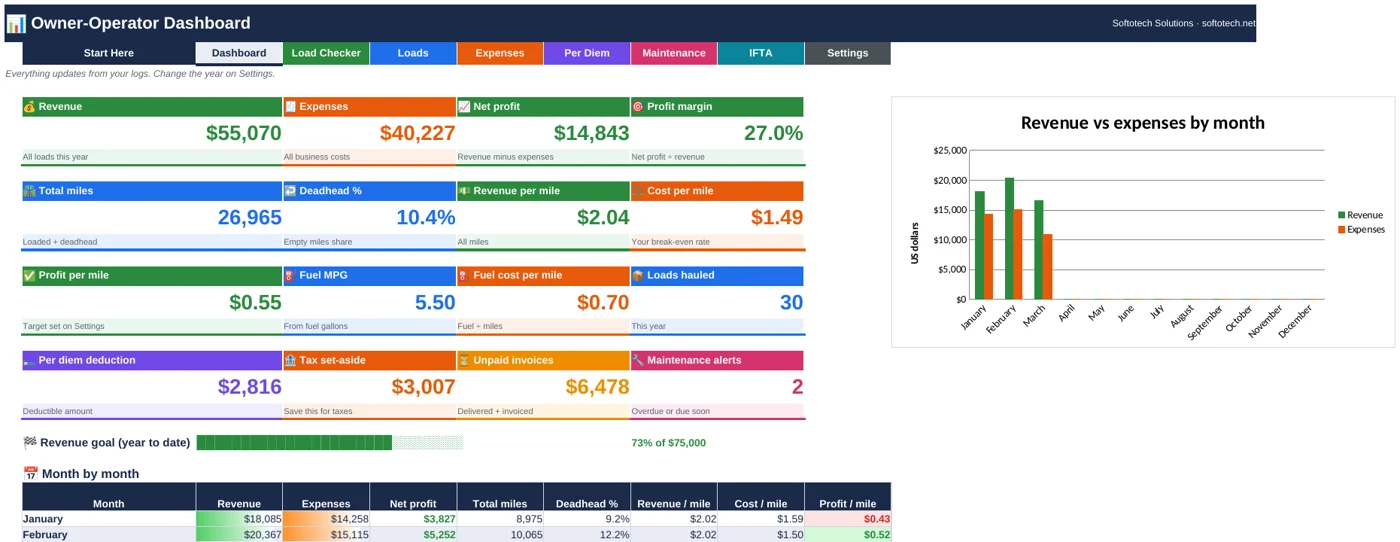Click the Softotech Solutions · softotech.net link
Viewport: 1400px width, 542px height.
pyautogui.click(x=1183, y=23)
